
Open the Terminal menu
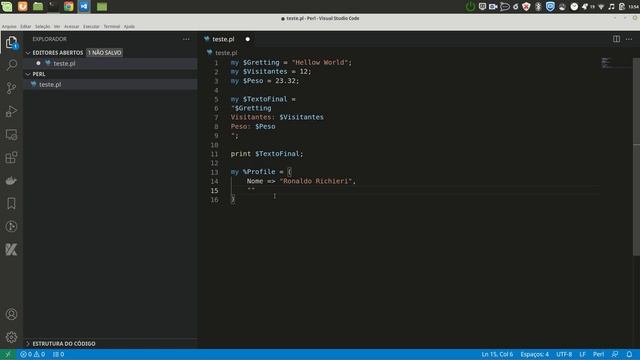[x=111, y=27]
